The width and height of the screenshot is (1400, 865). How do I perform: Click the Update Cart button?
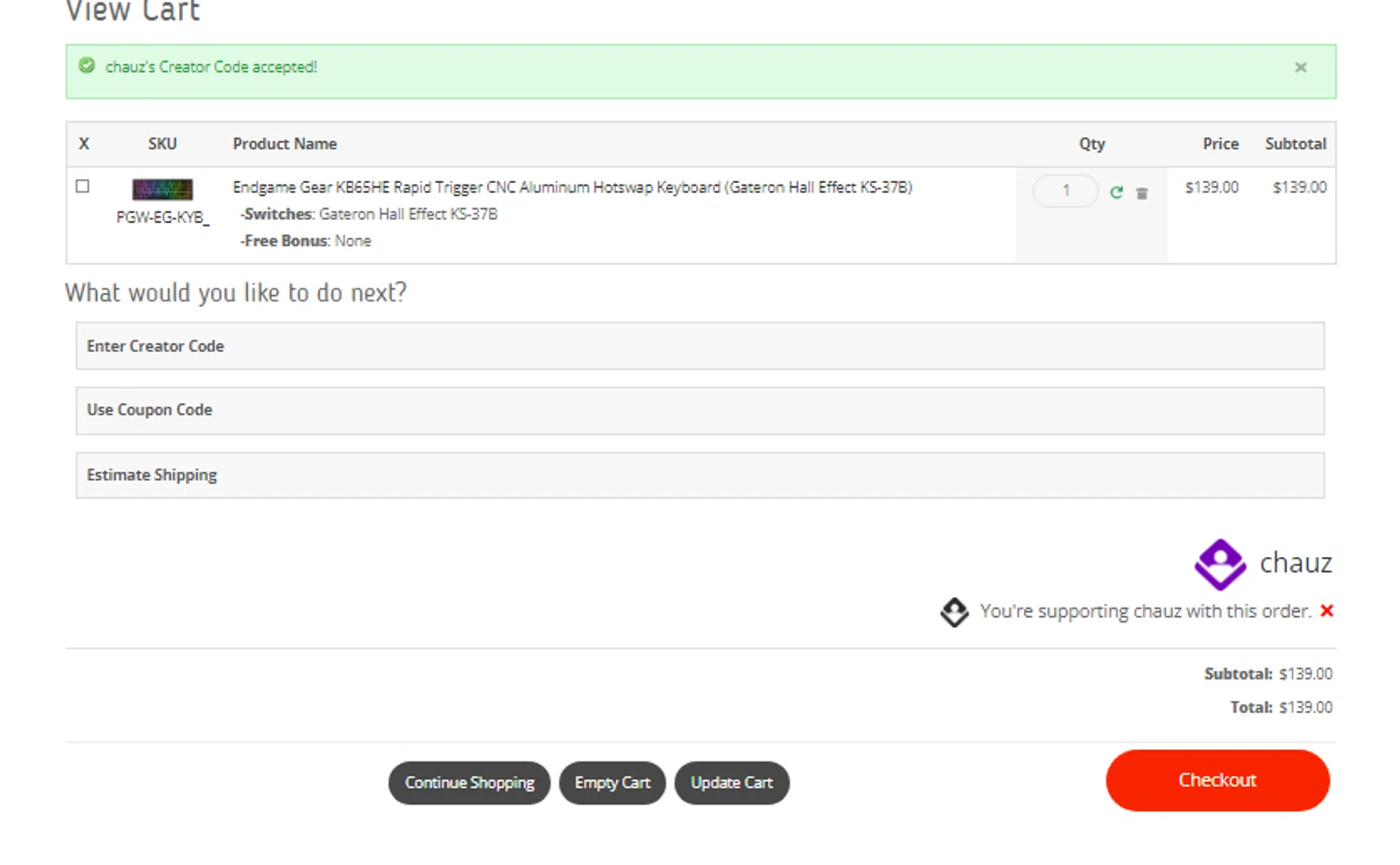tap(732, 783)
